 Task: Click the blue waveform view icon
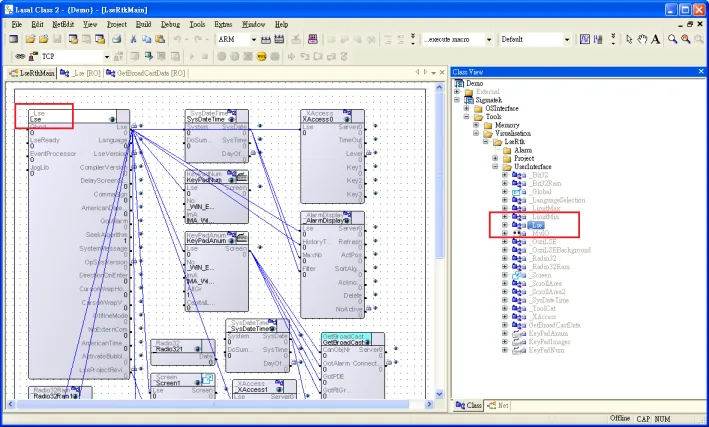[585, 39]
